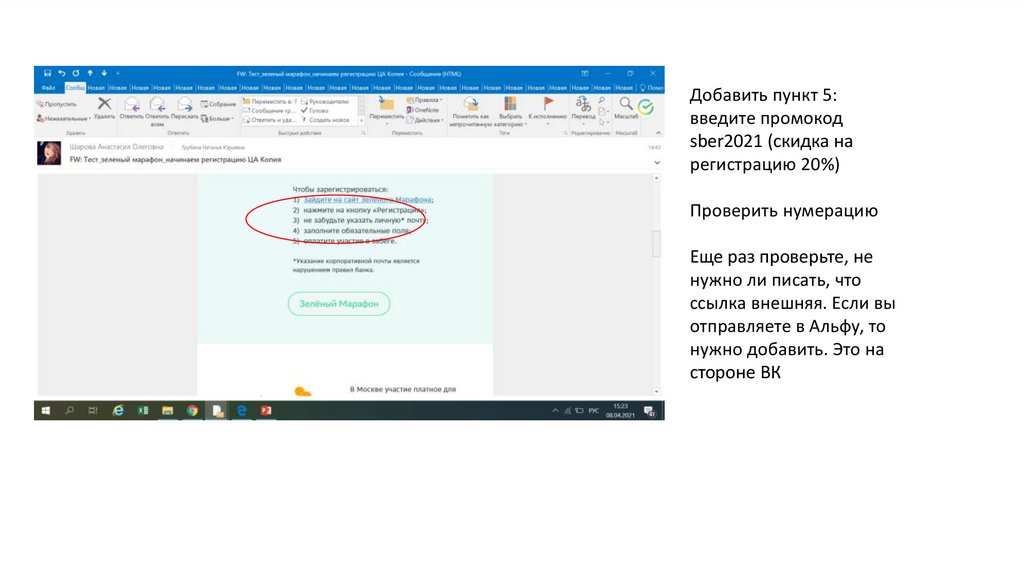The image size is (1024, 574).
Task: Show hidden tray icons with the chevron
Action: pyautogui.click(x=555, y=411)
